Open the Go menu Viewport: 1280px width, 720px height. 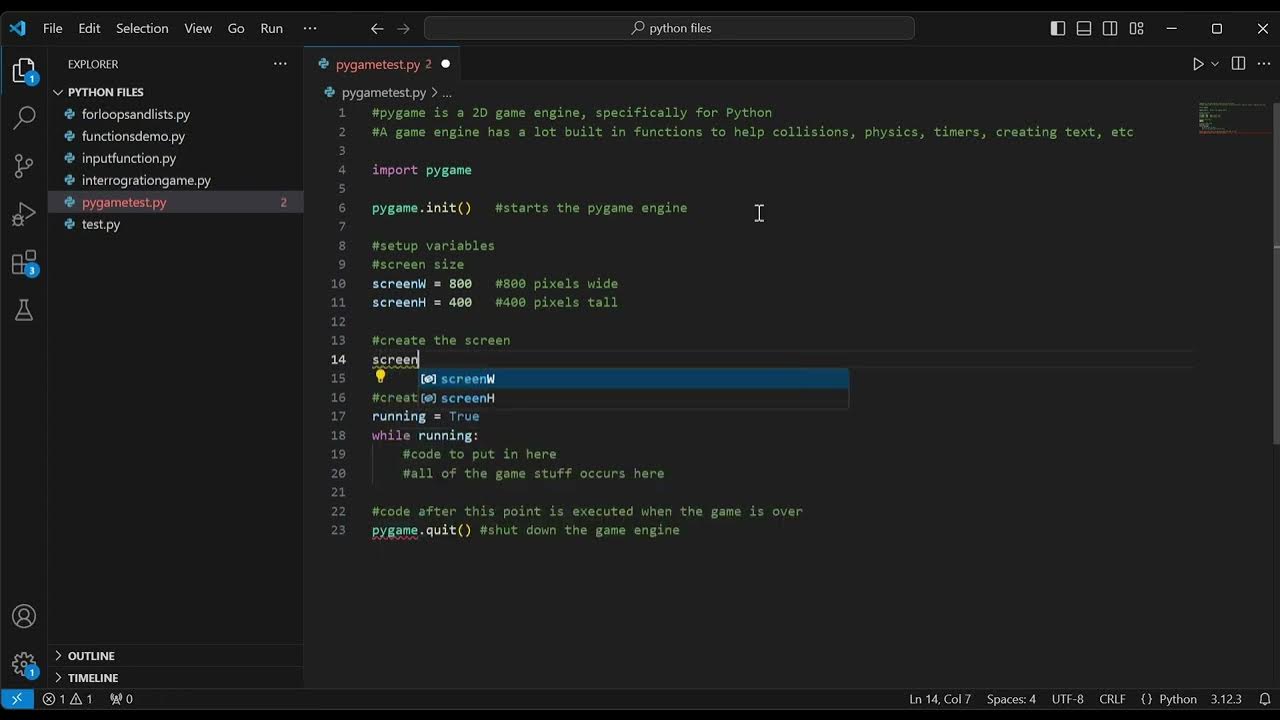click(236, 28)
